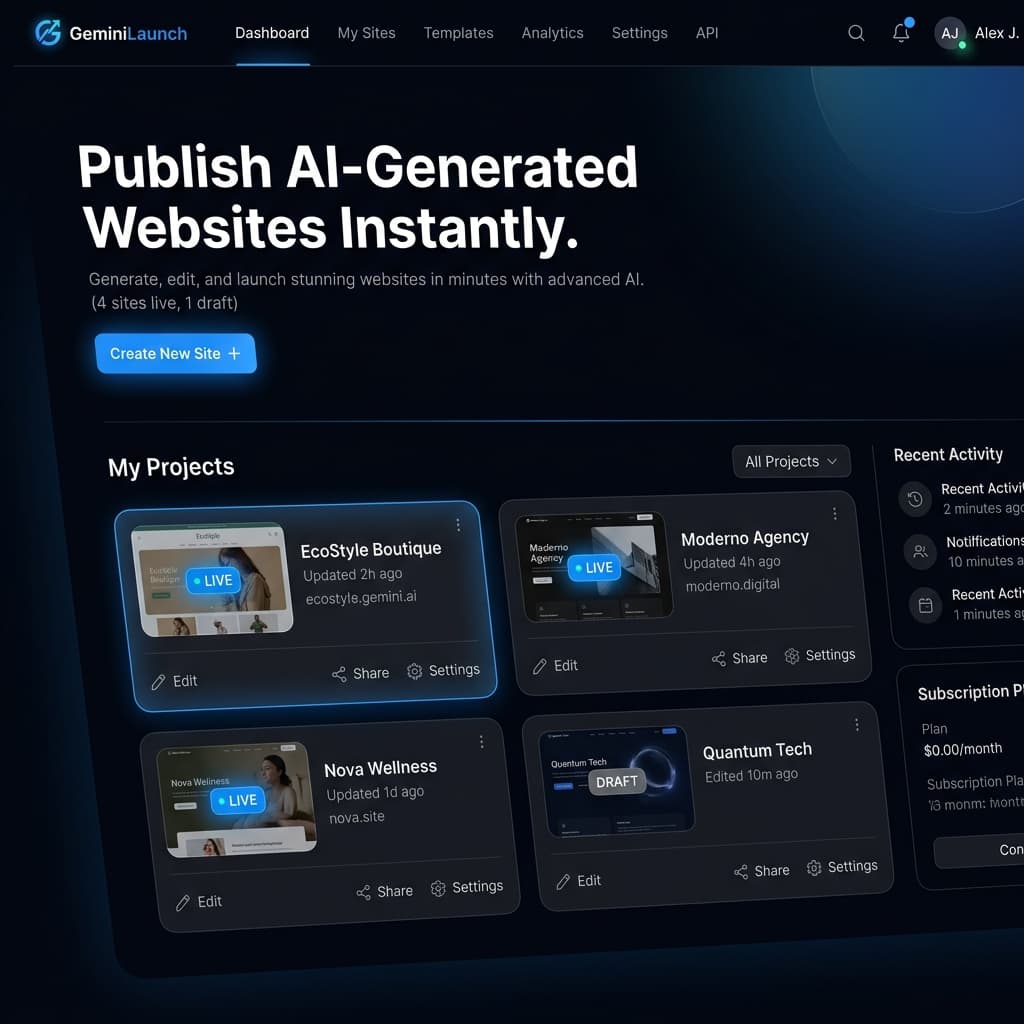Click the LIVE indicator on Nova Wellness

pos(237,800)
